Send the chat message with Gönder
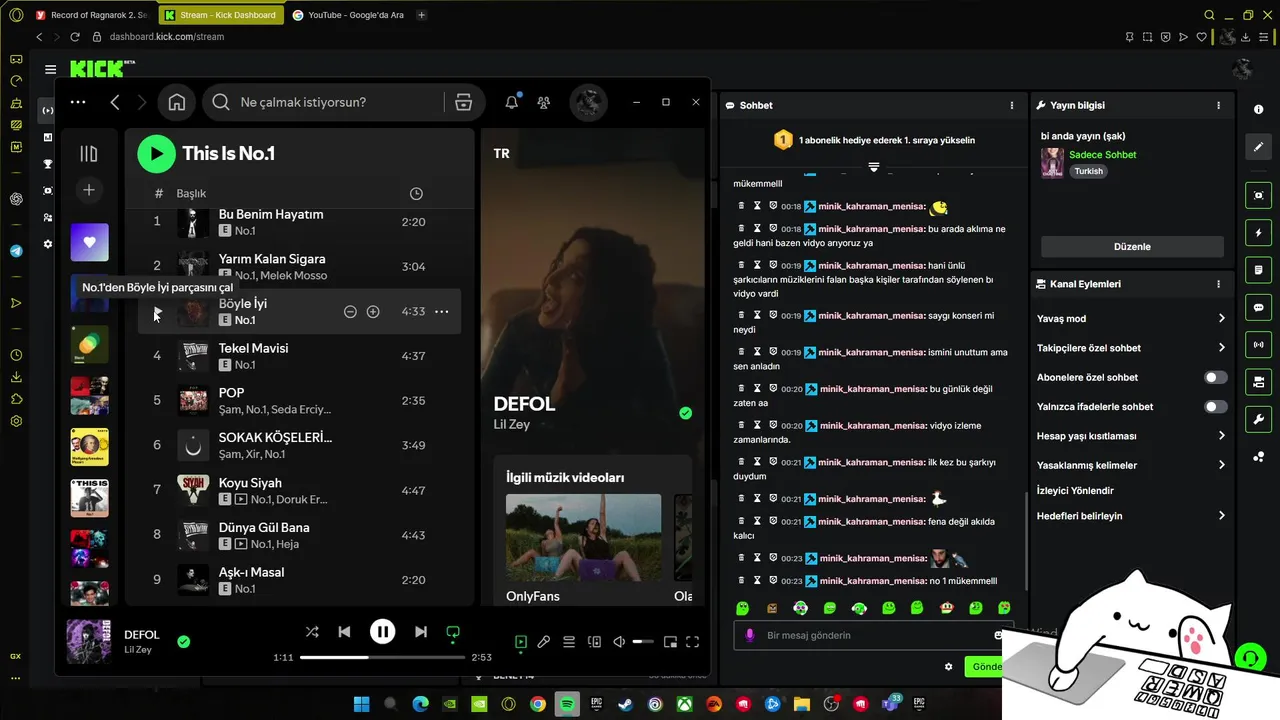1280x720 pixels. pyautogui.click(x=986, y=667)
